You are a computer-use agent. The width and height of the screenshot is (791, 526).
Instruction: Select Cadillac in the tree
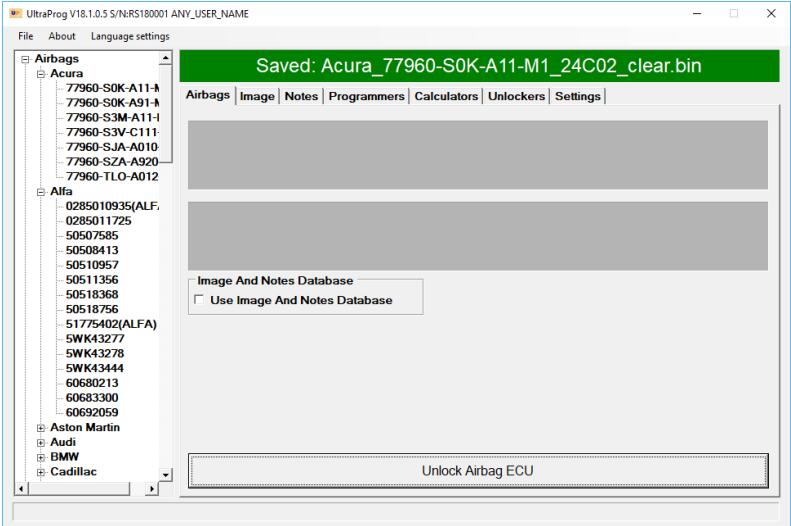[x=73, y=471]
